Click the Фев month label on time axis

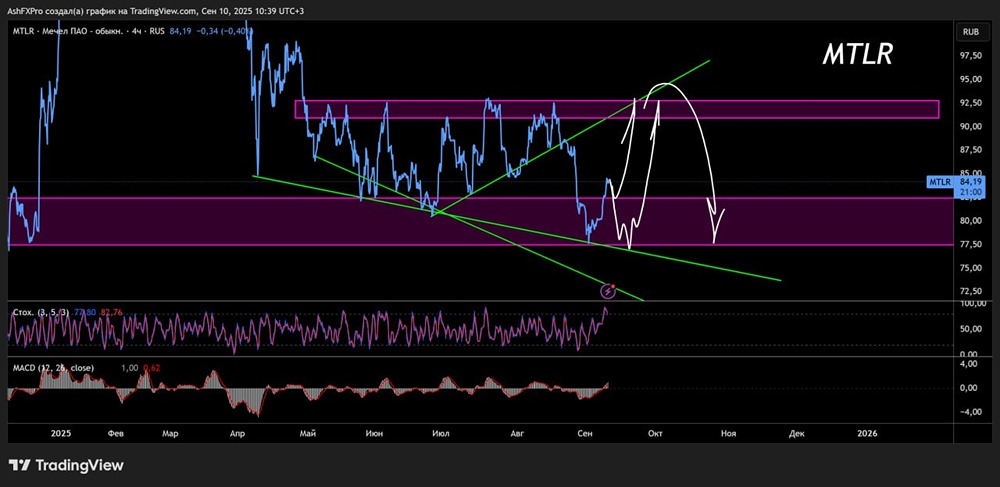pyautogui.click(x=115, y=433)
